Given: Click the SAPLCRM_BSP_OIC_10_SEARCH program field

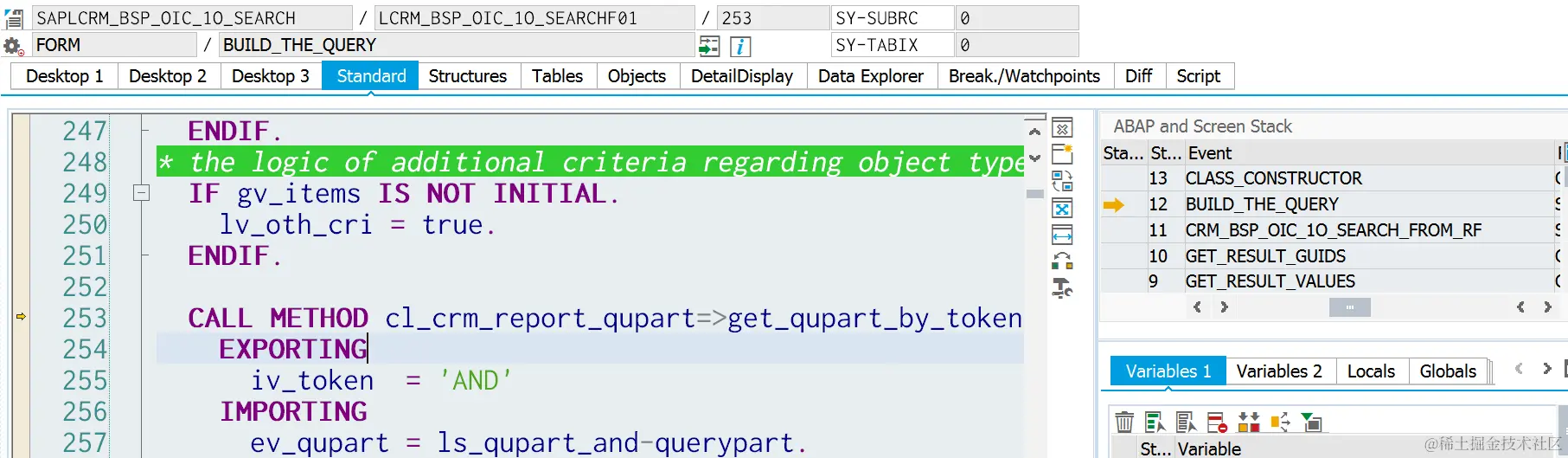Looking at the screenshot, I should point(192,18).
